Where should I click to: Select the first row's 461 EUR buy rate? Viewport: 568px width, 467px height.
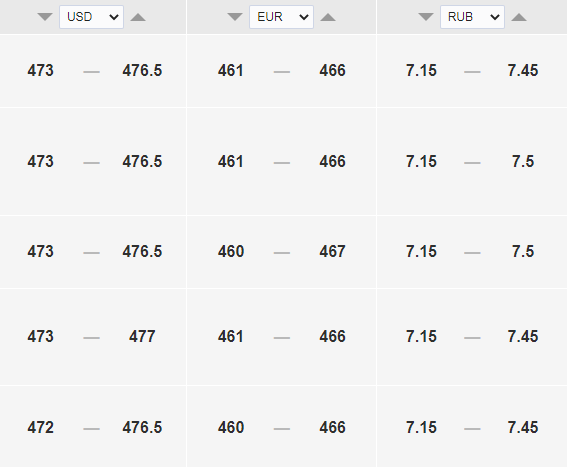pyautogui.click(x=231, y=70)
